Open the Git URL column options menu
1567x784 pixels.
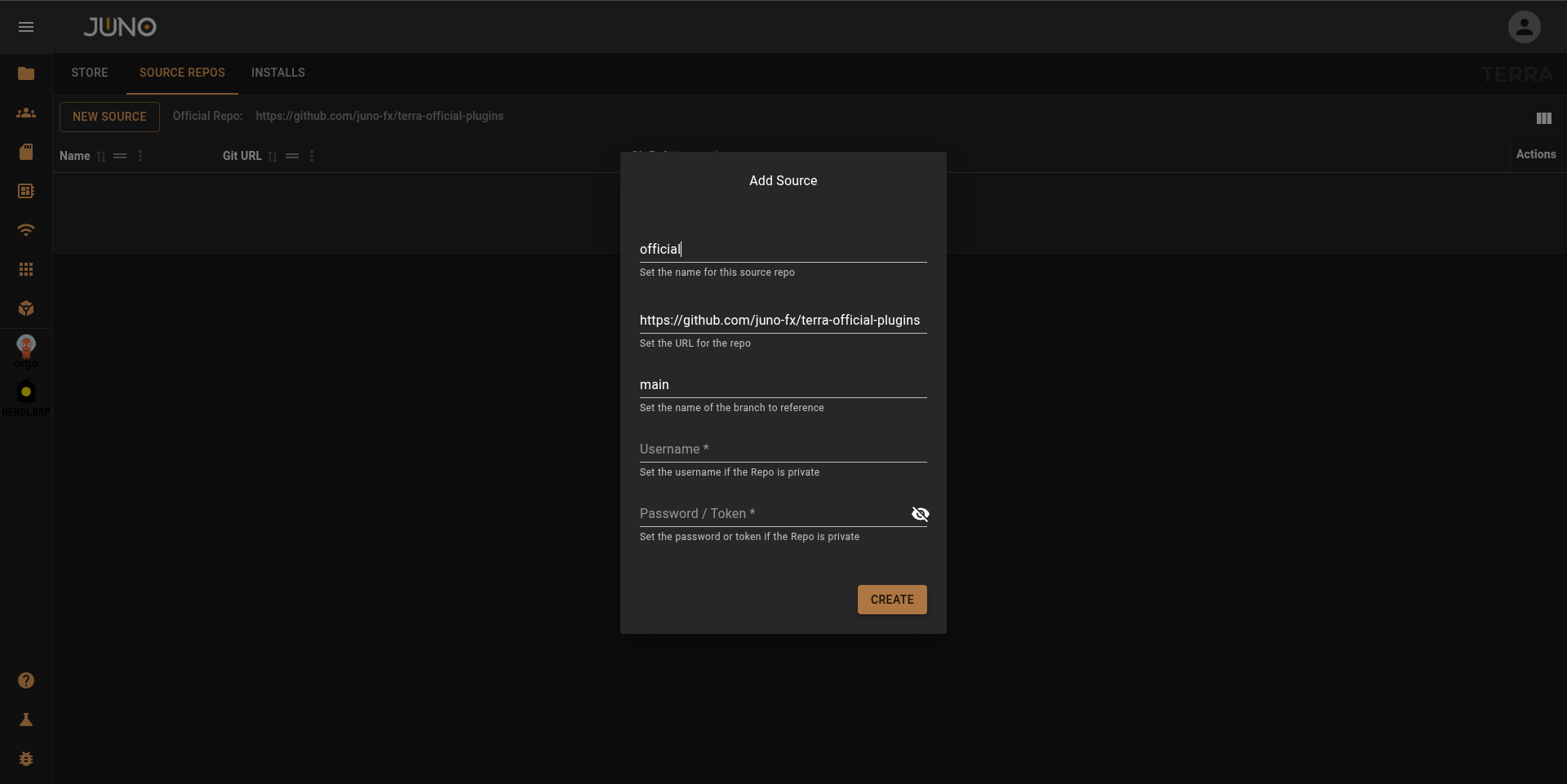pos(312,156)
